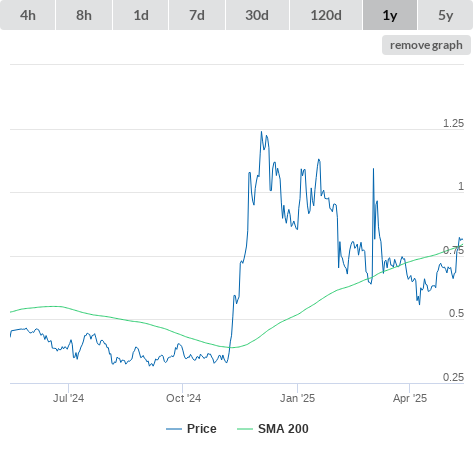
Task: Click the Apr '25 axis label
Action: coord(410,398)
